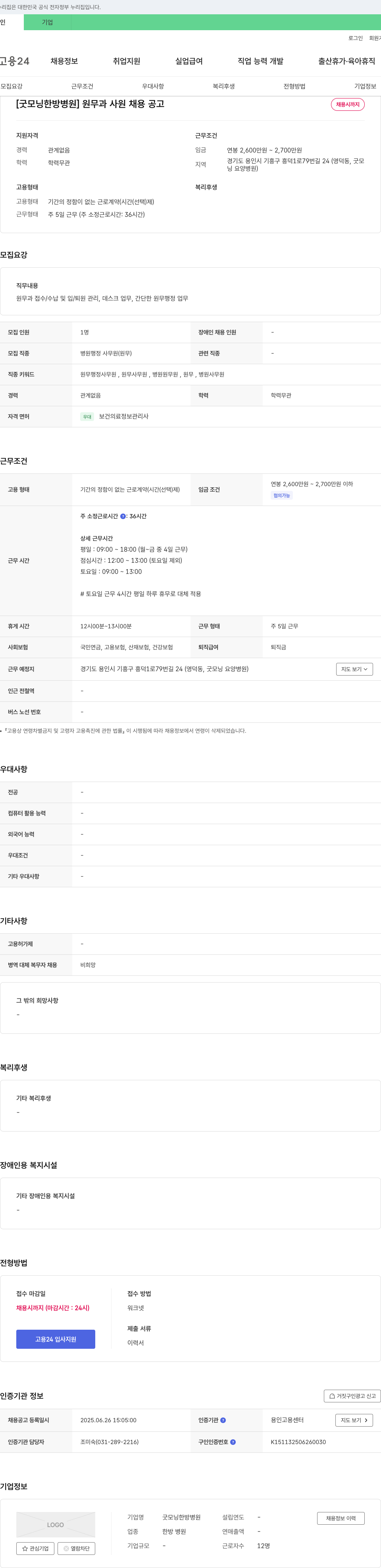Click the 퇴직금 value in 퇴직급여 row
Screen dimensions: 381x1568
point(279,647)
